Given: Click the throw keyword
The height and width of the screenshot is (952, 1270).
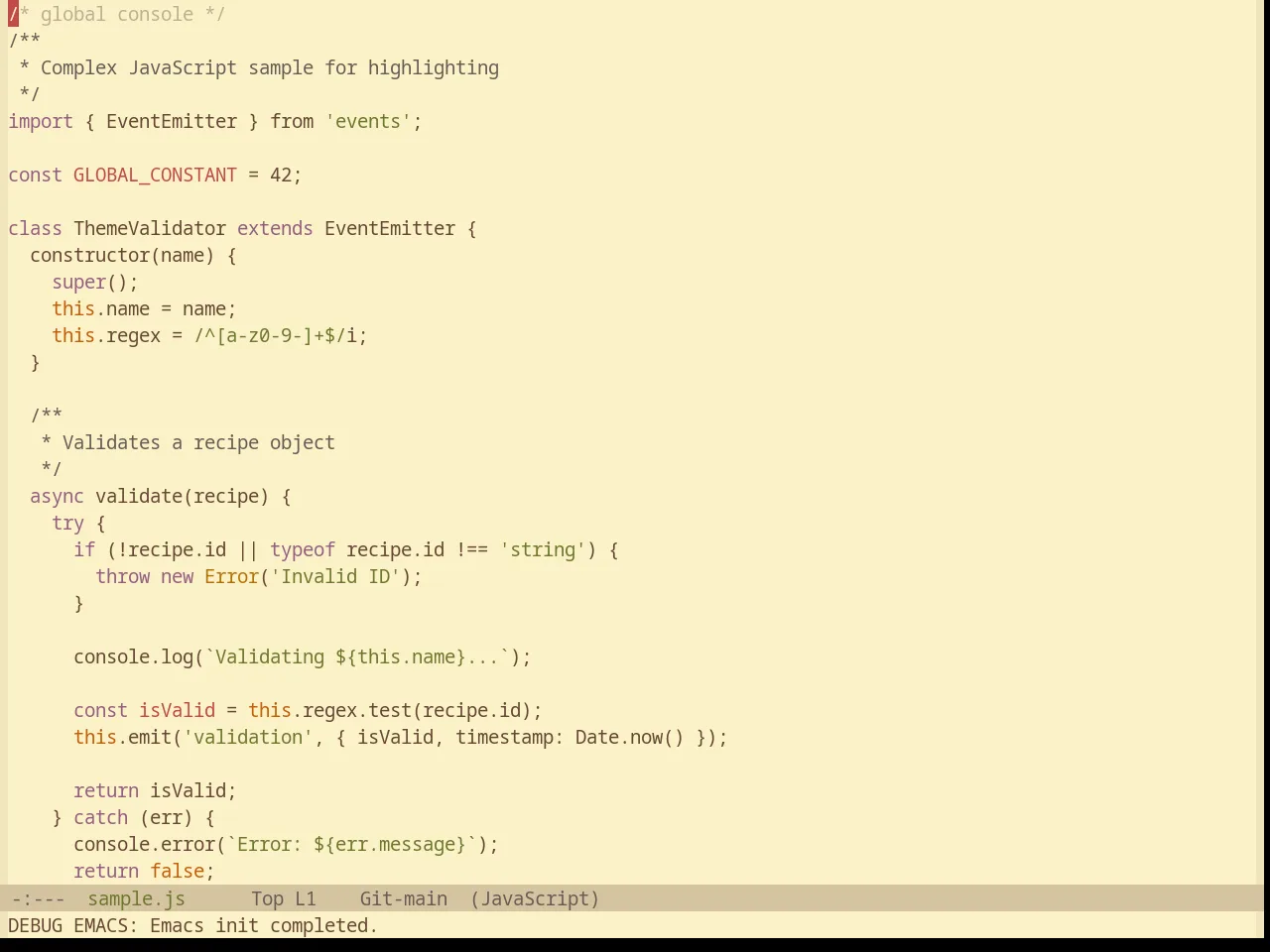Looking at the screenshot, I should point(122,576).
